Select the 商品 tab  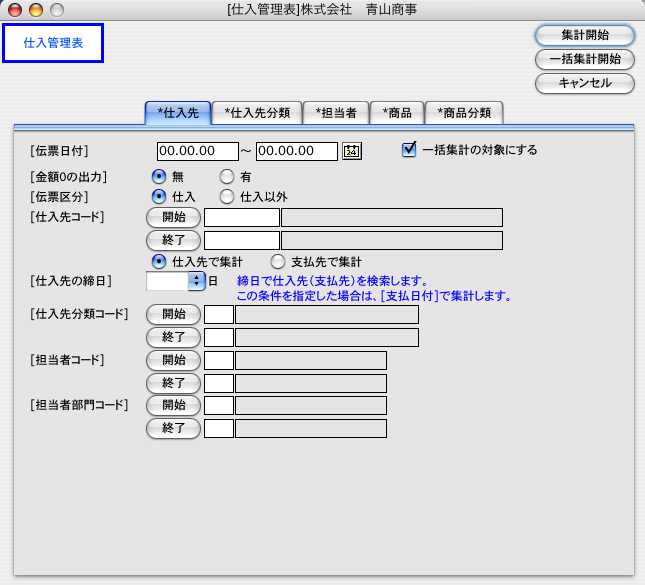[x=397, y=113]
